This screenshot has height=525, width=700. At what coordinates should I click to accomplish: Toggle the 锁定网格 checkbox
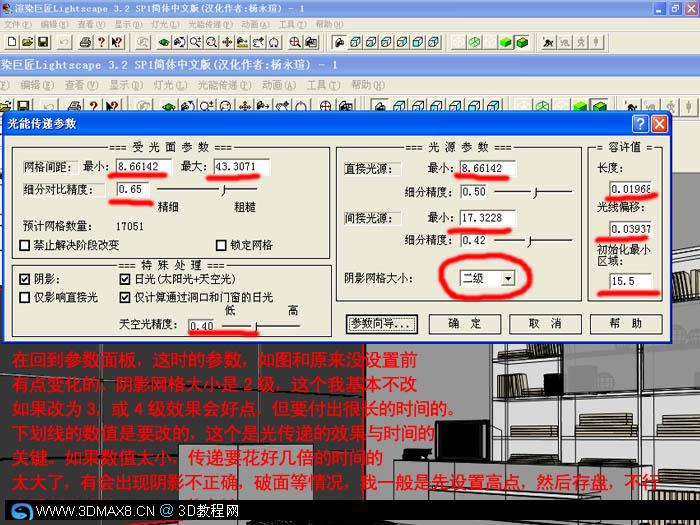(221, 245)
